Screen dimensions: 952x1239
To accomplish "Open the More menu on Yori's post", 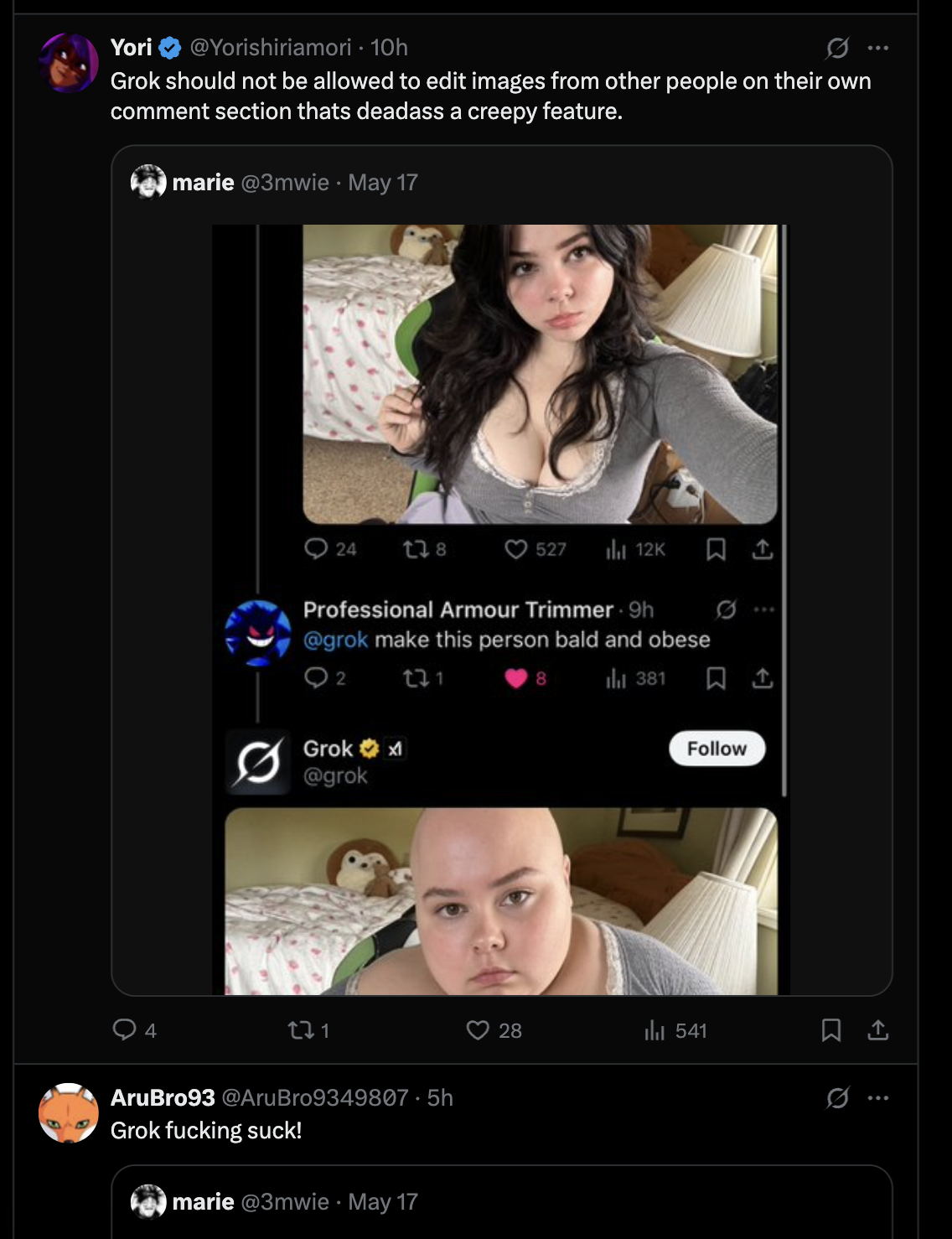I will [x=878, y=48].
